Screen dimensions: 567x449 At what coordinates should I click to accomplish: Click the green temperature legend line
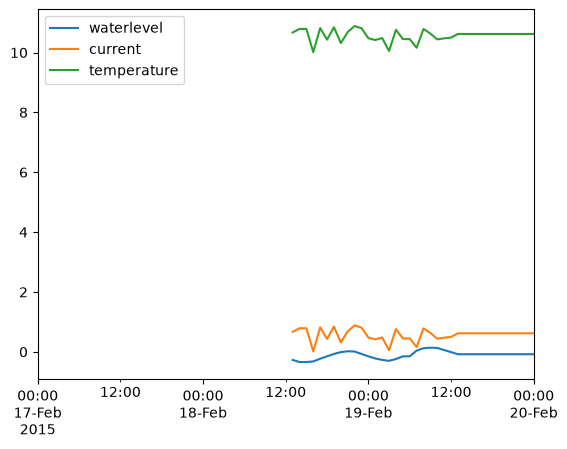[64, 70]
